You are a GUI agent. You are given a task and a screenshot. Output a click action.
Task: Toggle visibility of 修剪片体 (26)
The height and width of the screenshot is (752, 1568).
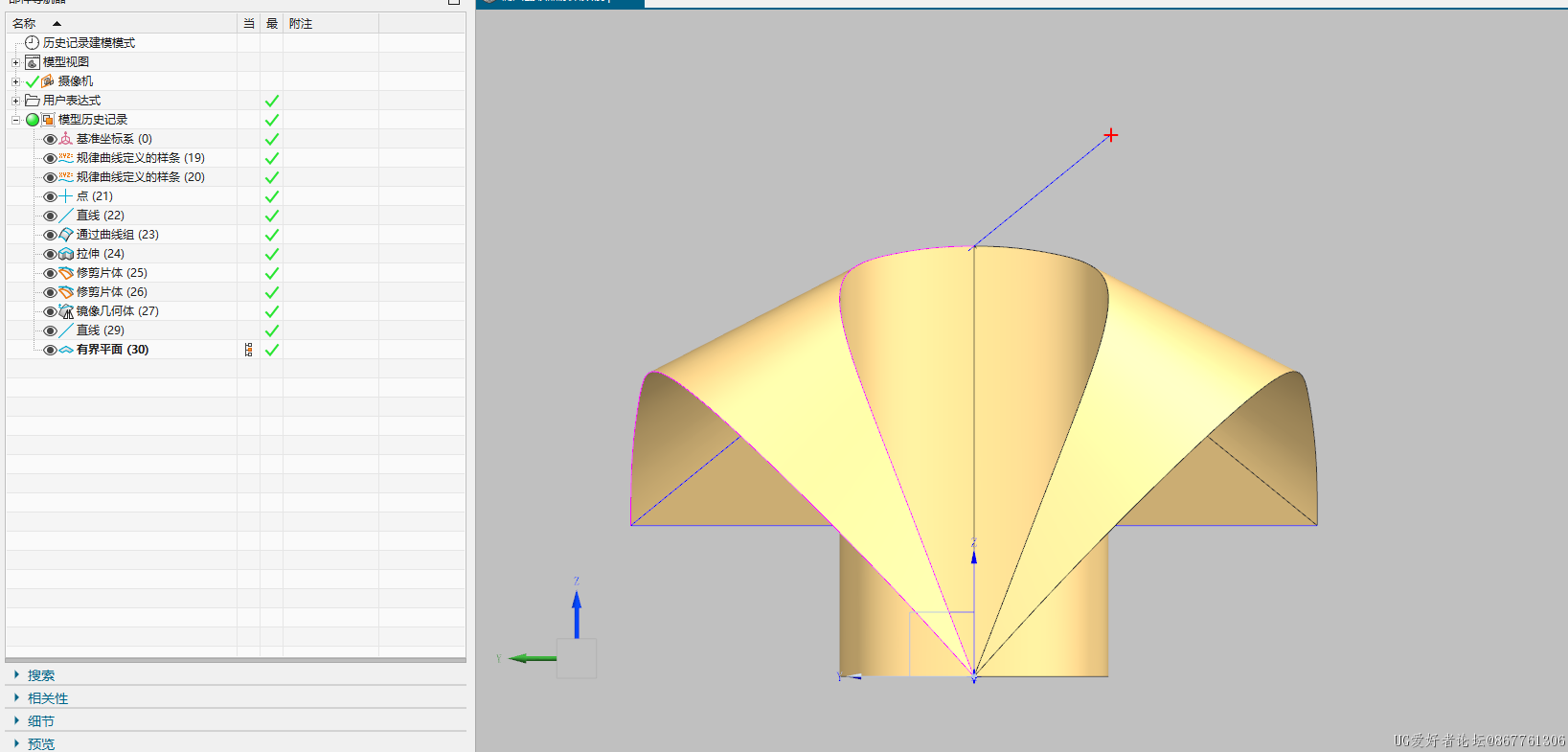coord(50,292)
